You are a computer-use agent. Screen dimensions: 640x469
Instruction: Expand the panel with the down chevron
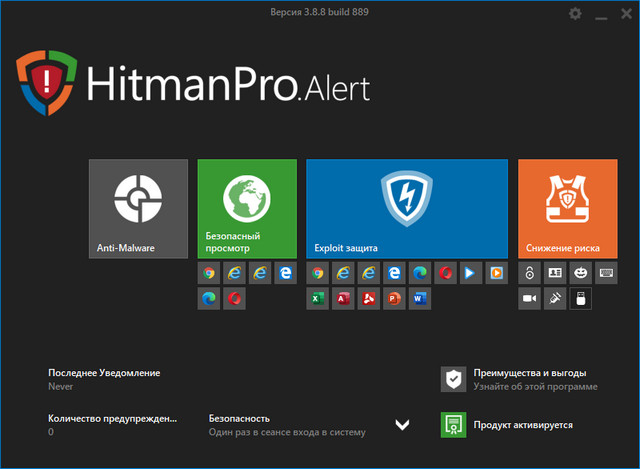[402, 425]
